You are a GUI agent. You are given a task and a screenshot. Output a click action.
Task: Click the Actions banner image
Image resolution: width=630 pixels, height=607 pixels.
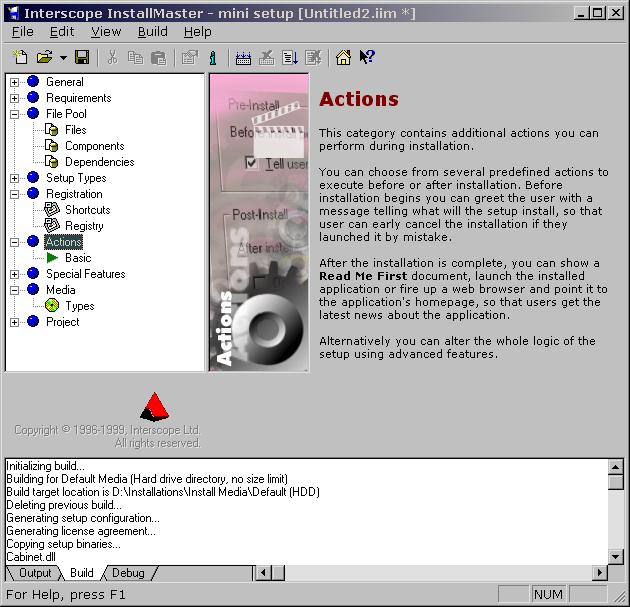pyautogui.click(x=259, y=223)
